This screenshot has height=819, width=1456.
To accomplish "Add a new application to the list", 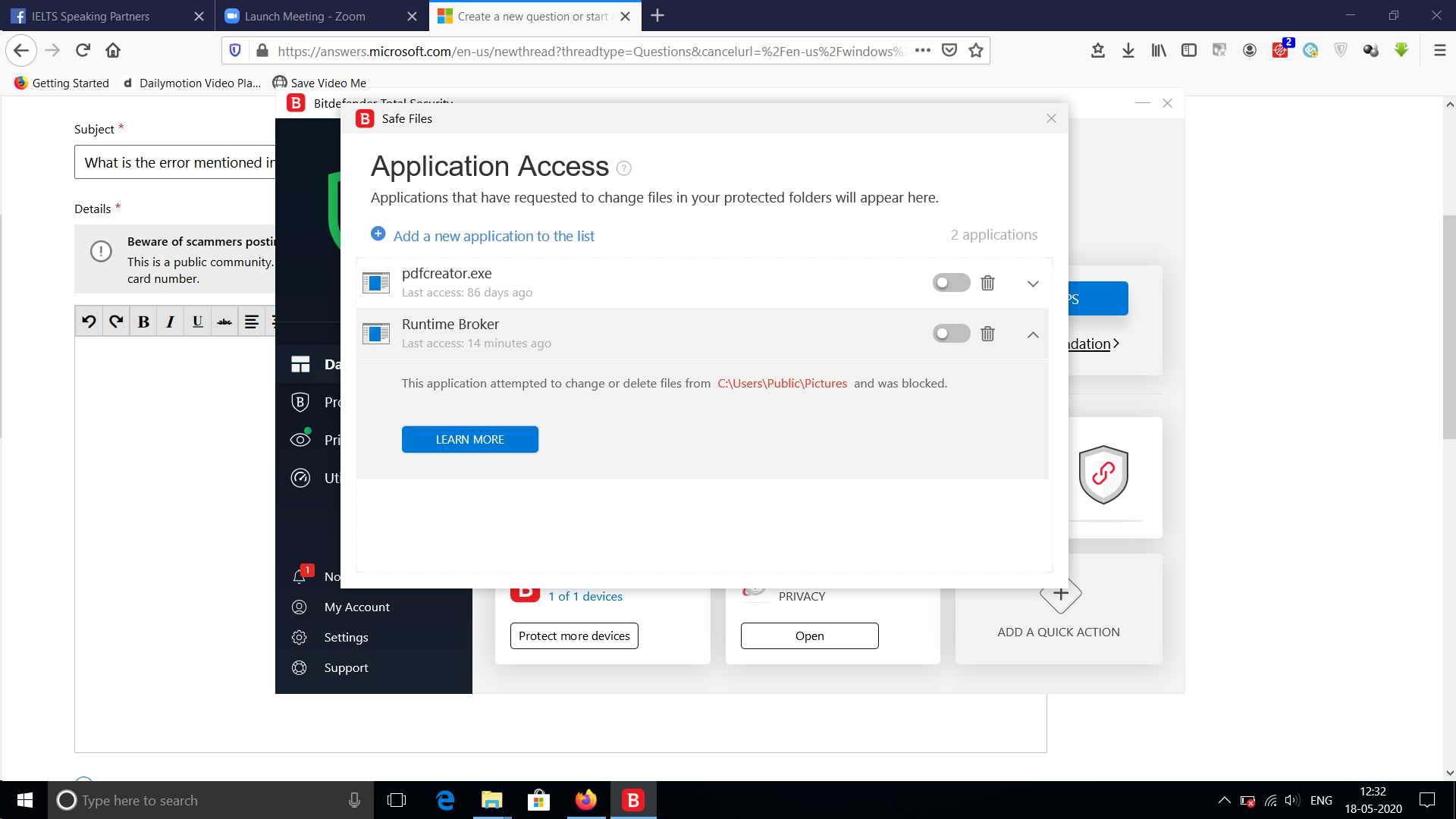I will pos(483,236).
